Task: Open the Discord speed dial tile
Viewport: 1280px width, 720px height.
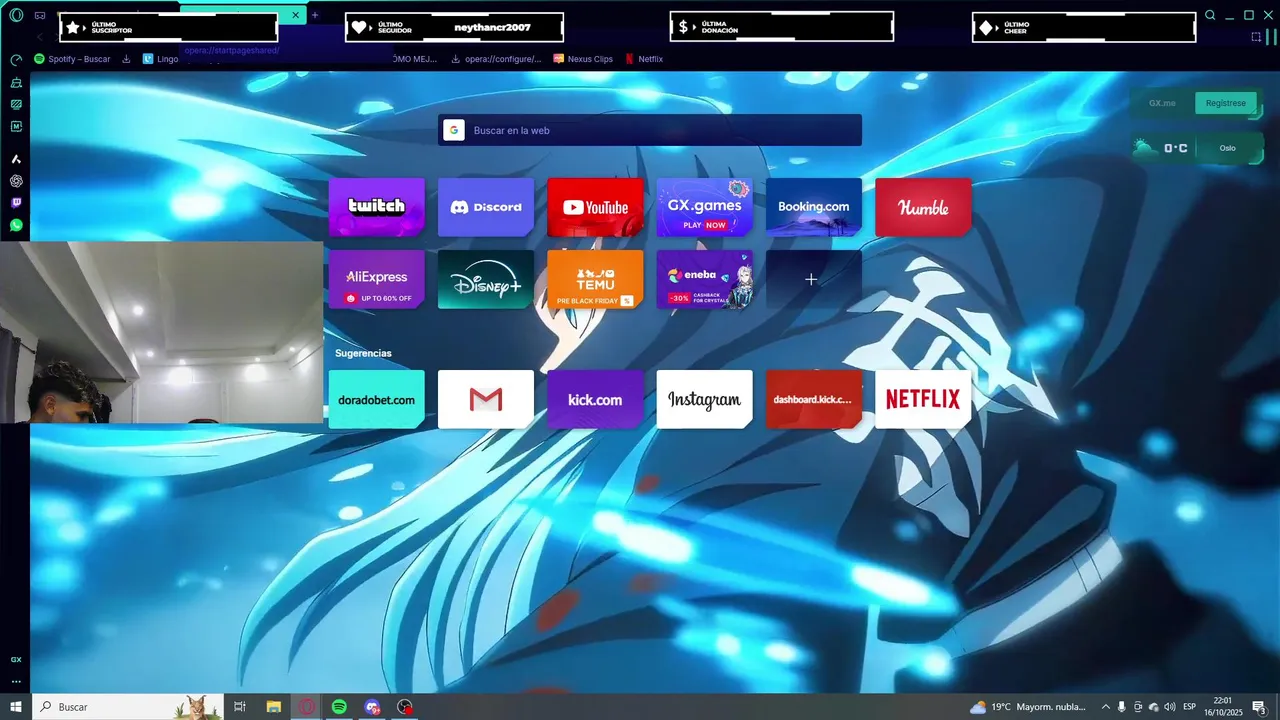Action: 486,207
